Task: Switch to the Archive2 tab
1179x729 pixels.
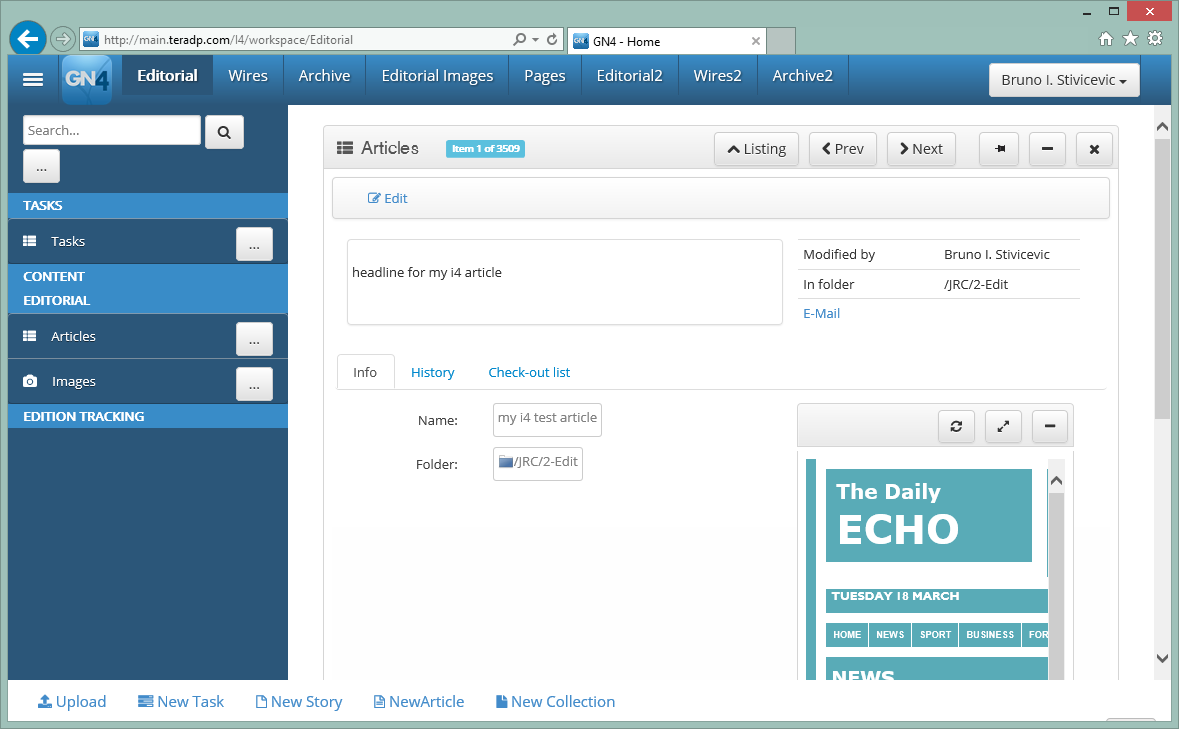Action: click(x=802, y=76)
